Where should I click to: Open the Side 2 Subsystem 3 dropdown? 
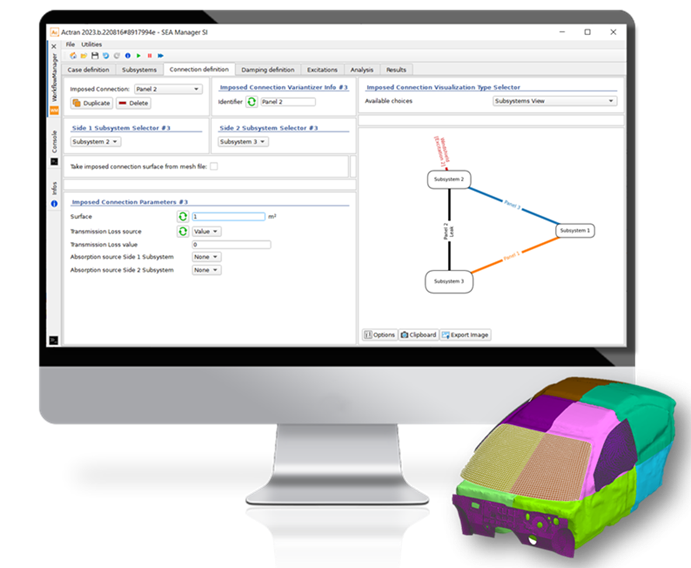(243, 142)
